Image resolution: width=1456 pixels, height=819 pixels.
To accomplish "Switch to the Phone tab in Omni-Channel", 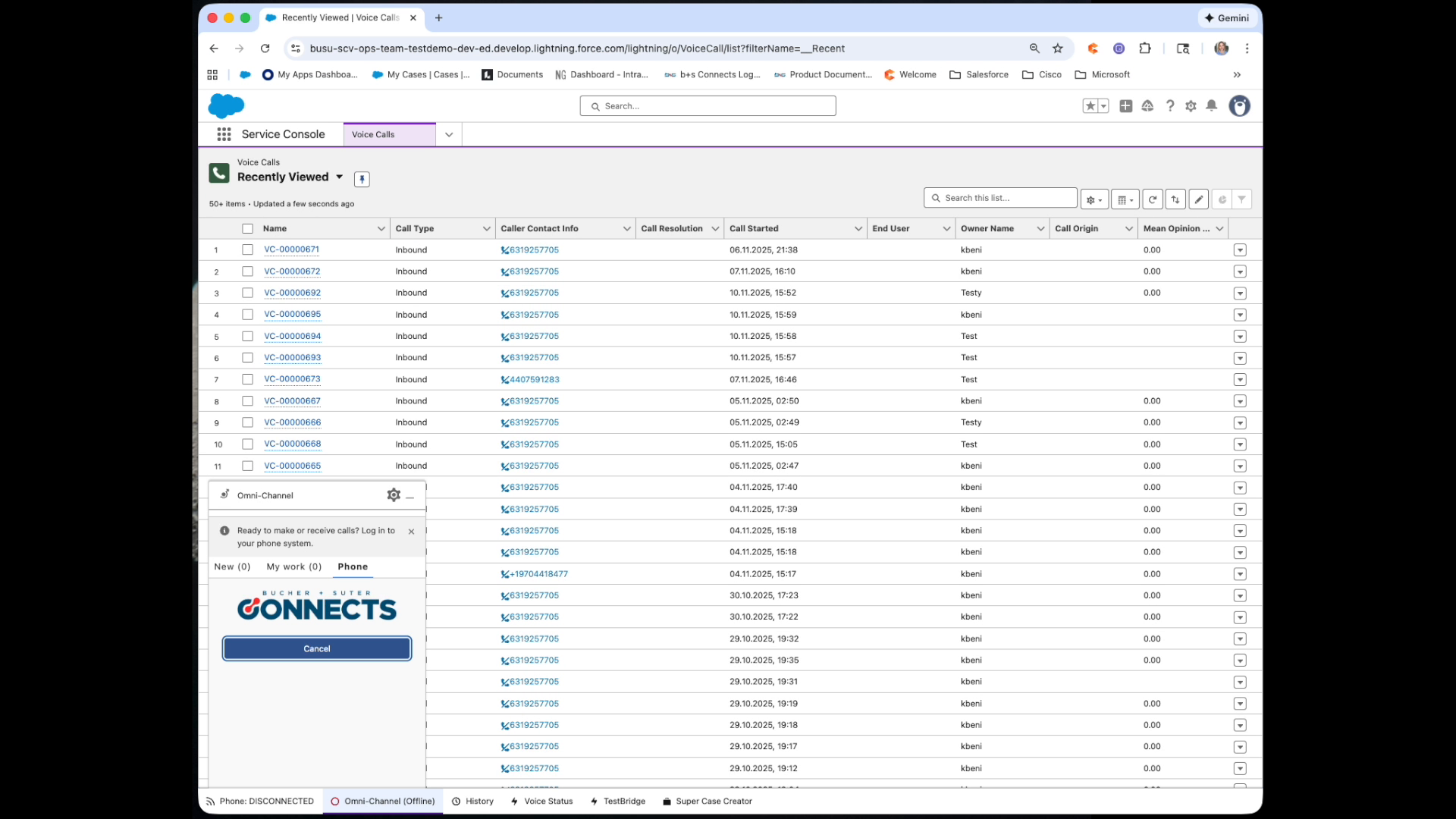I will coord(352,566).
